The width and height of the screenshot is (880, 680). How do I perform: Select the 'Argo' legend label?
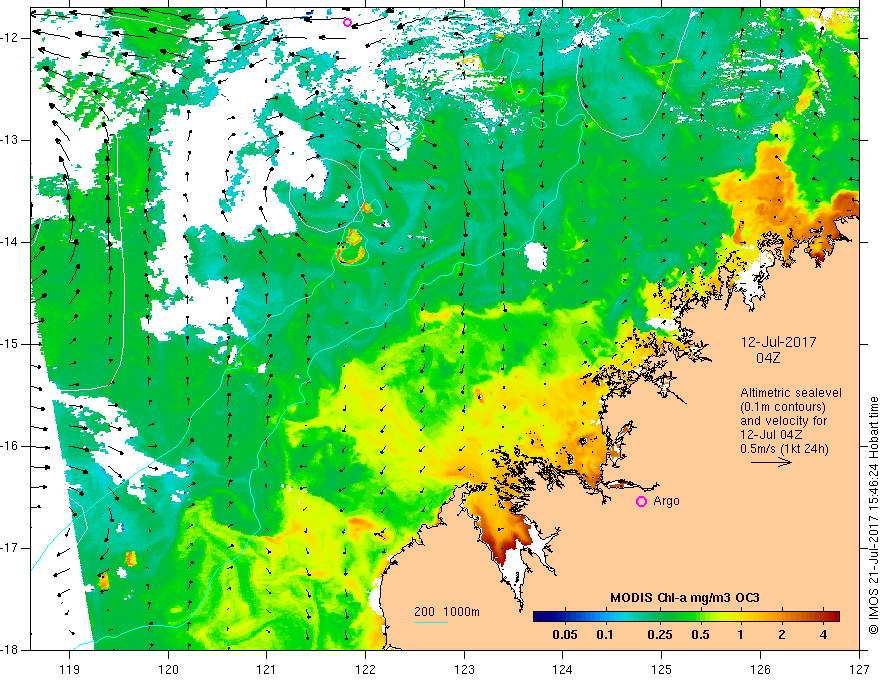666,501
